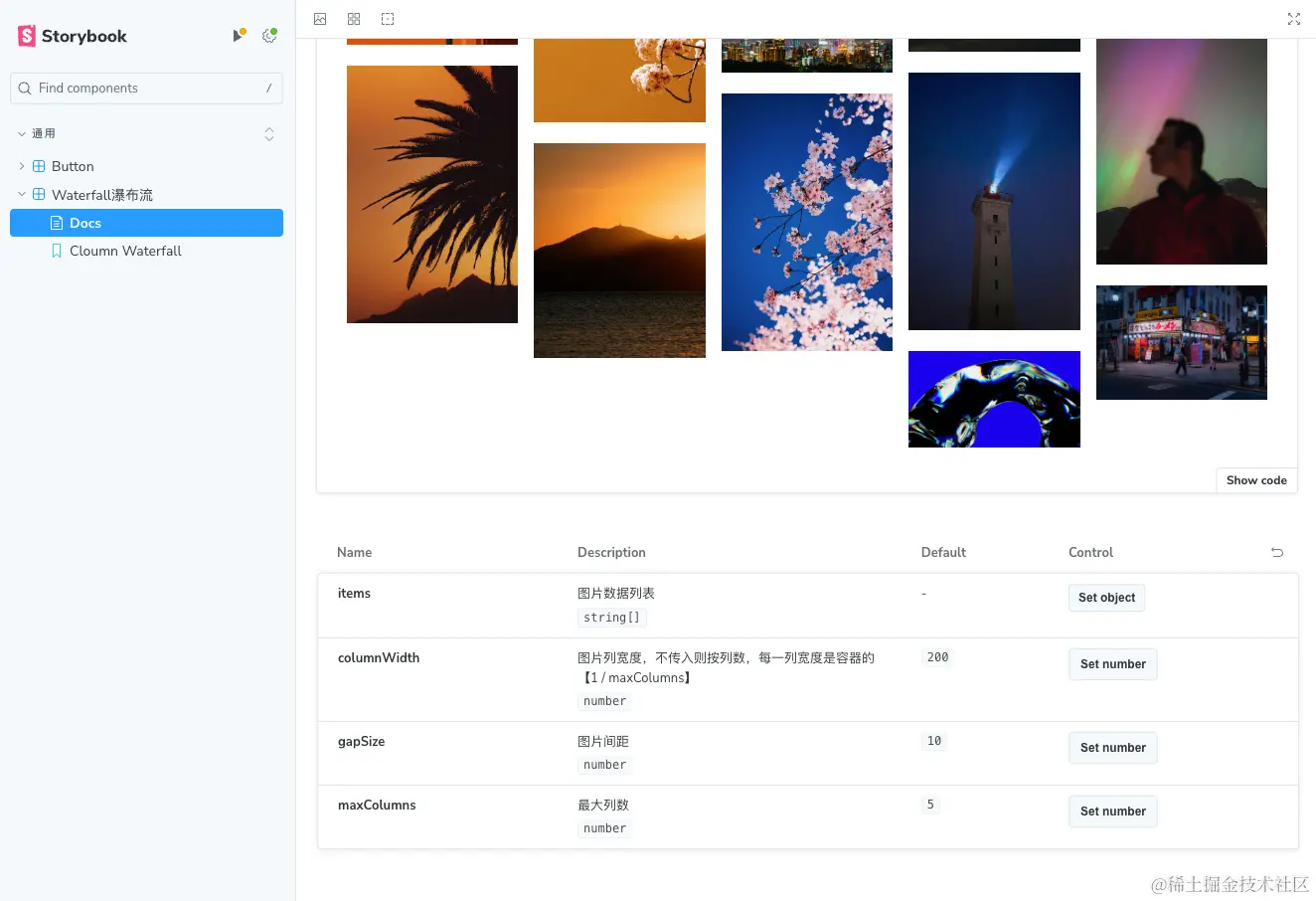Image resolution: width=1316 pixels, height=901 pixels.
Task: Collapse the Waterfall瀑布流 chevron
Action: (x=22, y=194)
